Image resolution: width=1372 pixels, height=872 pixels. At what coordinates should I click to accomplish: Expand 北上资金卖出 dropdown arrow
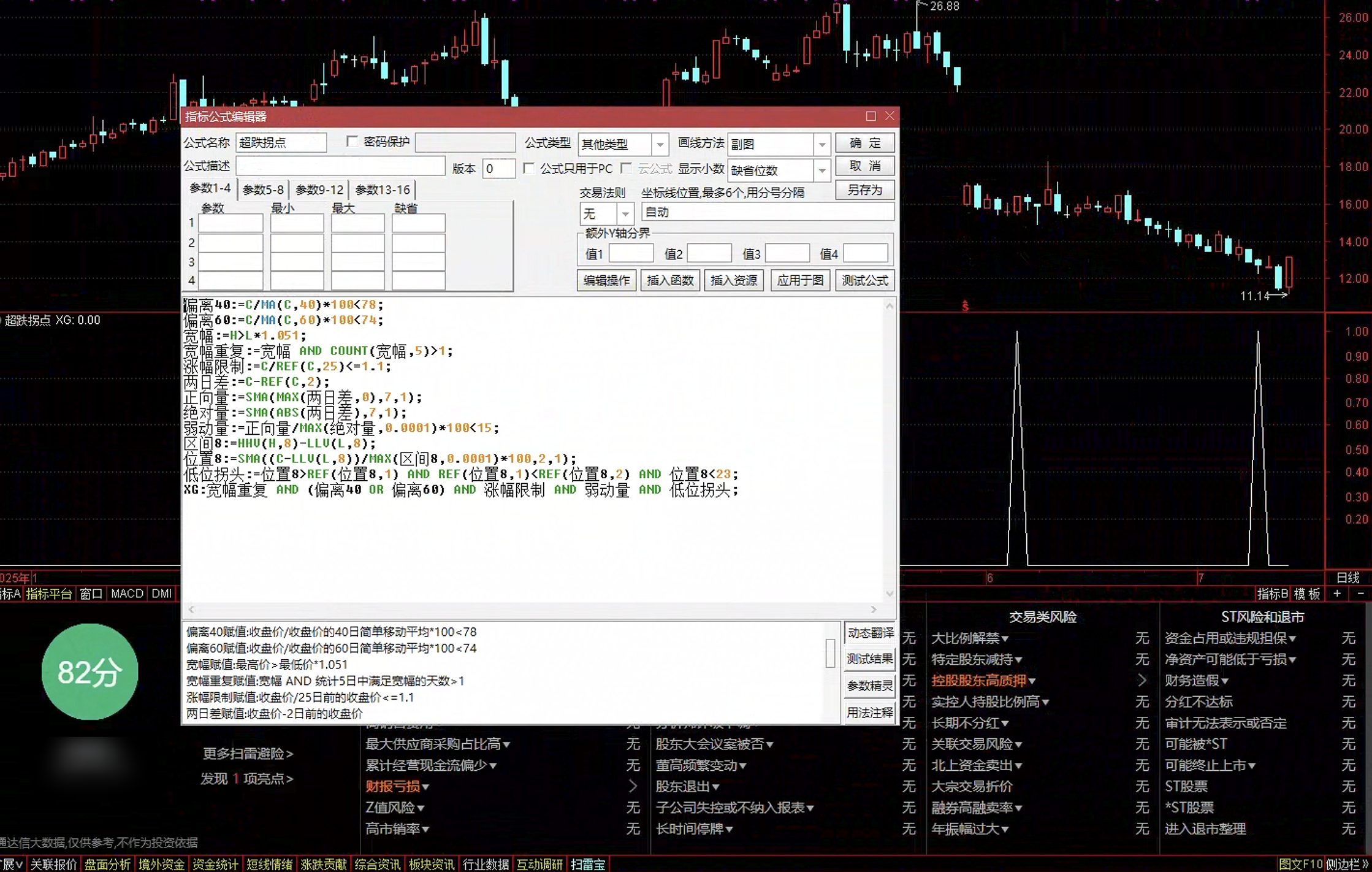coord(1018,766)
